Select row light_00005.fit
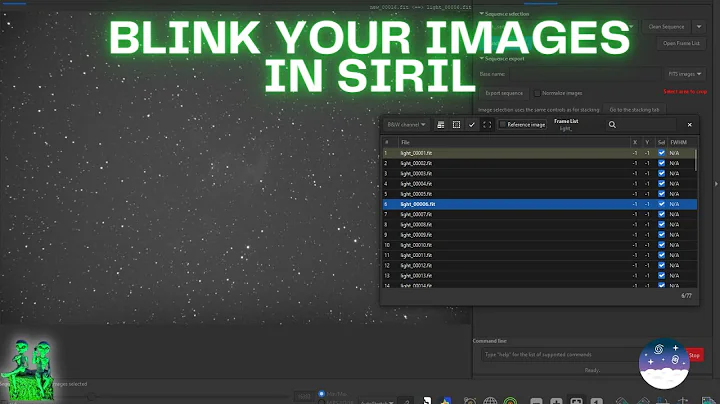 (x=540, y=194)
